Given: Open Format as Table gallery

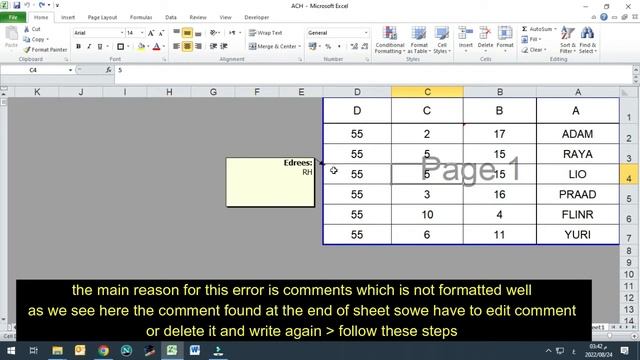Looking at the screenshot, I should pyautogui.click(x=419, y=40).
